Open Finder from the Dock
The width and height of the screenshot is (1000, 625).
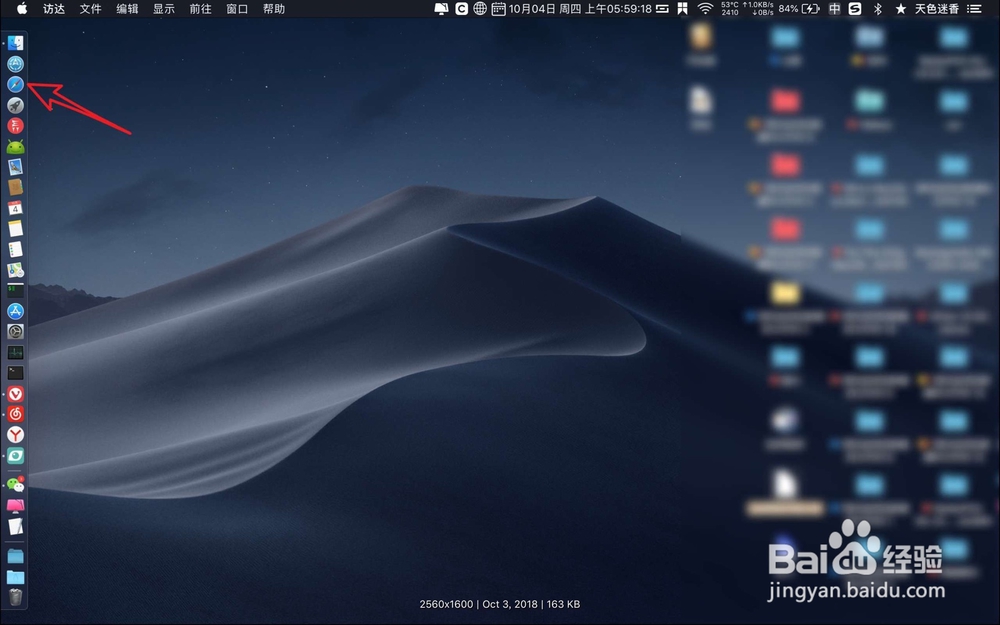[x=15, y=43]
